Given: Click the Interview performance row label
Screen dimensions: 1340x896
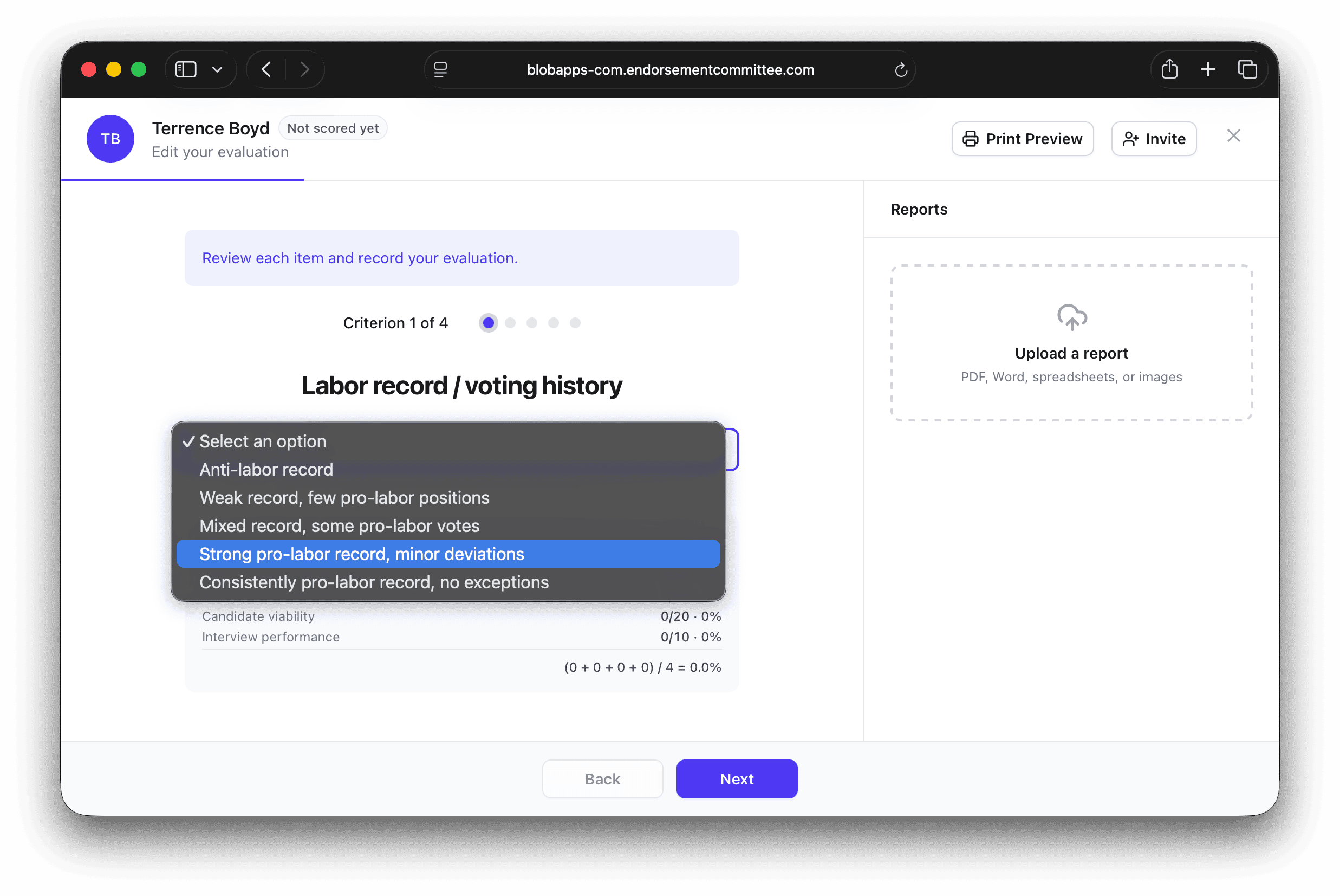Looking at the screenshot, I should 271,637.
